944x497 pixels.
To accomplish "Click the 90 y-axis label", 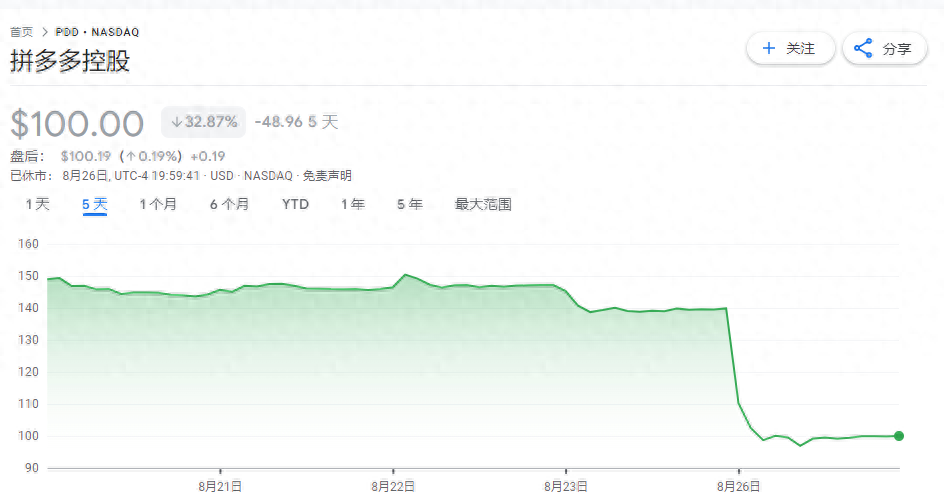I will (31, 468).
